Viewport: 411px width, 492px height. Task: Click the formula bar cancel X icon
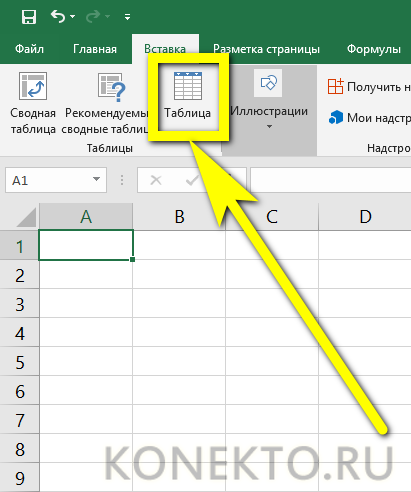click(x=156, y=180)
